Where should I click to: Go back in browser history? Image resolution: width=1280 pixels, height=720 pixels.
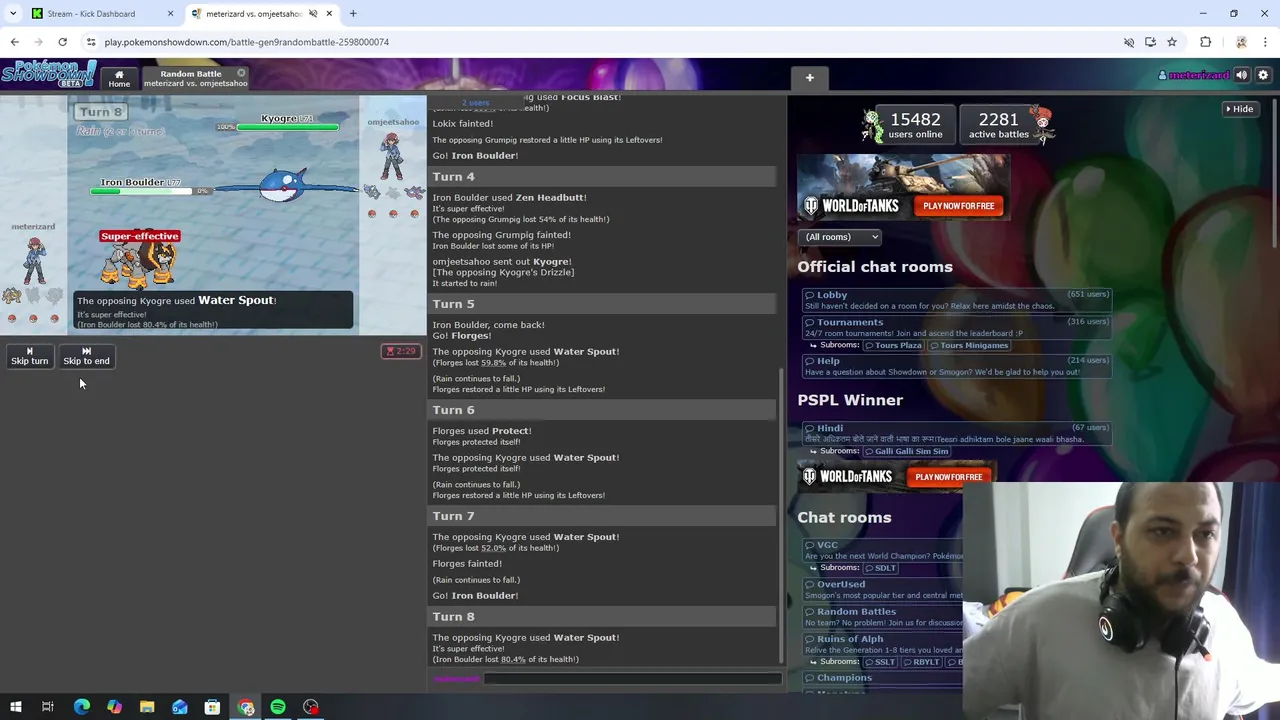15,42
